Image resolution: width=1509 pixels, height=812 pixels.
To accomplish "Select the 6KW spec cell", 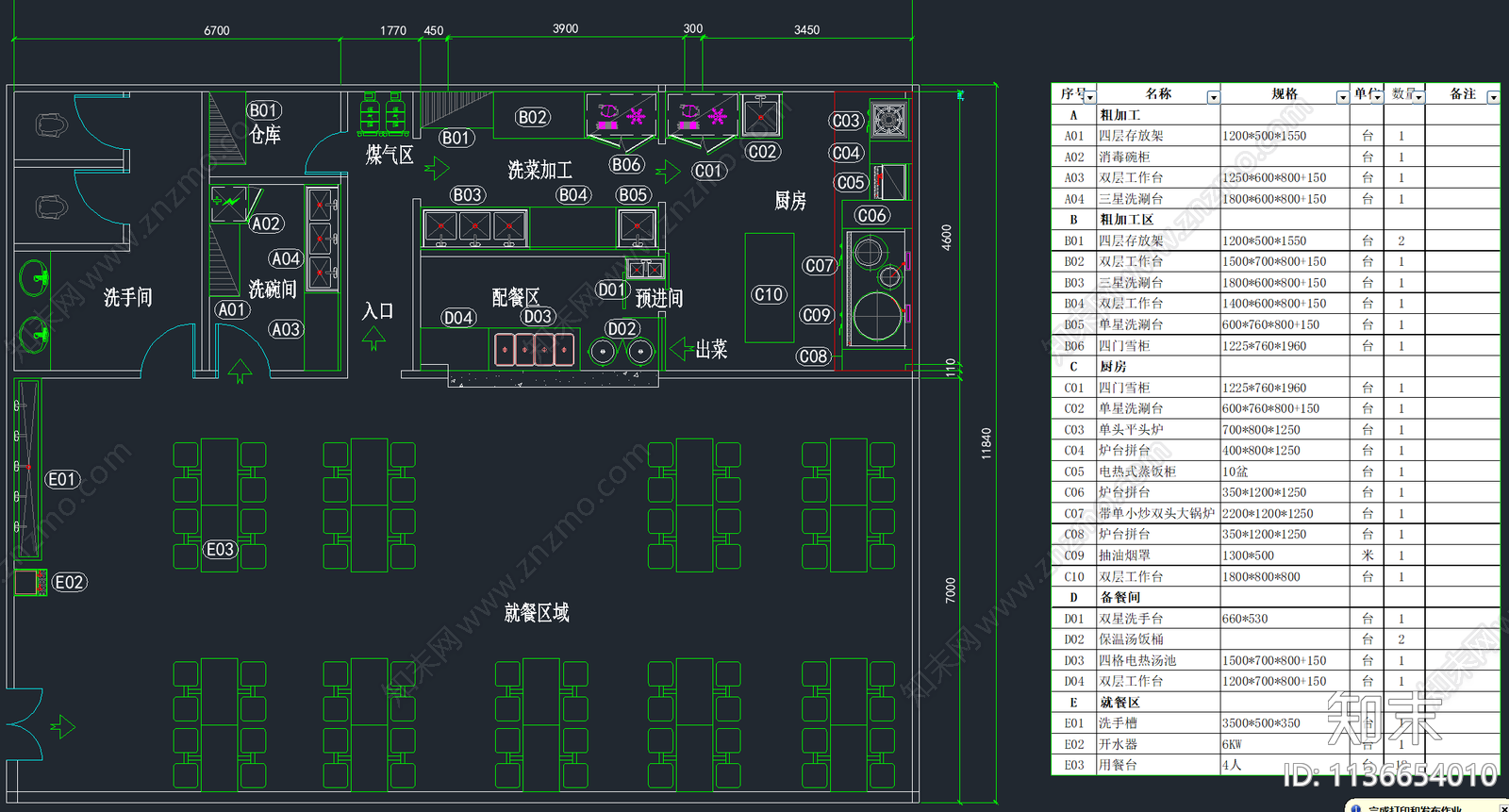I will pos(1285,744).
